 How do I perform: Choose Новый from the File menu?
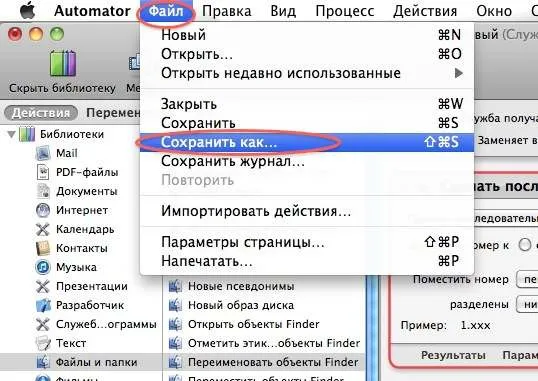[x=307, y=35]
